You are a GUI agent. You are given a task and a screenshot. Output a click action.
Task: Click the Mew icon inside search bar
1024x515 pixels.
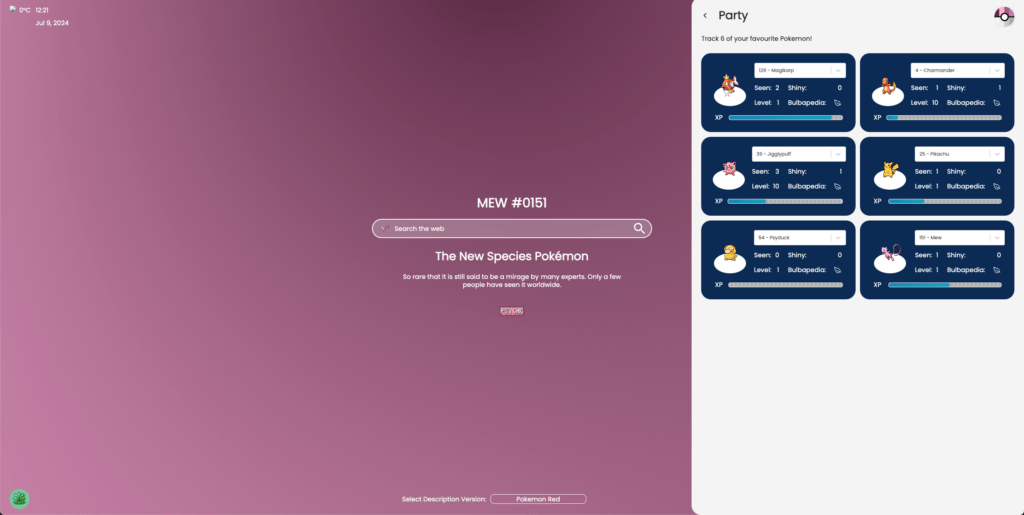pos(385,228)
